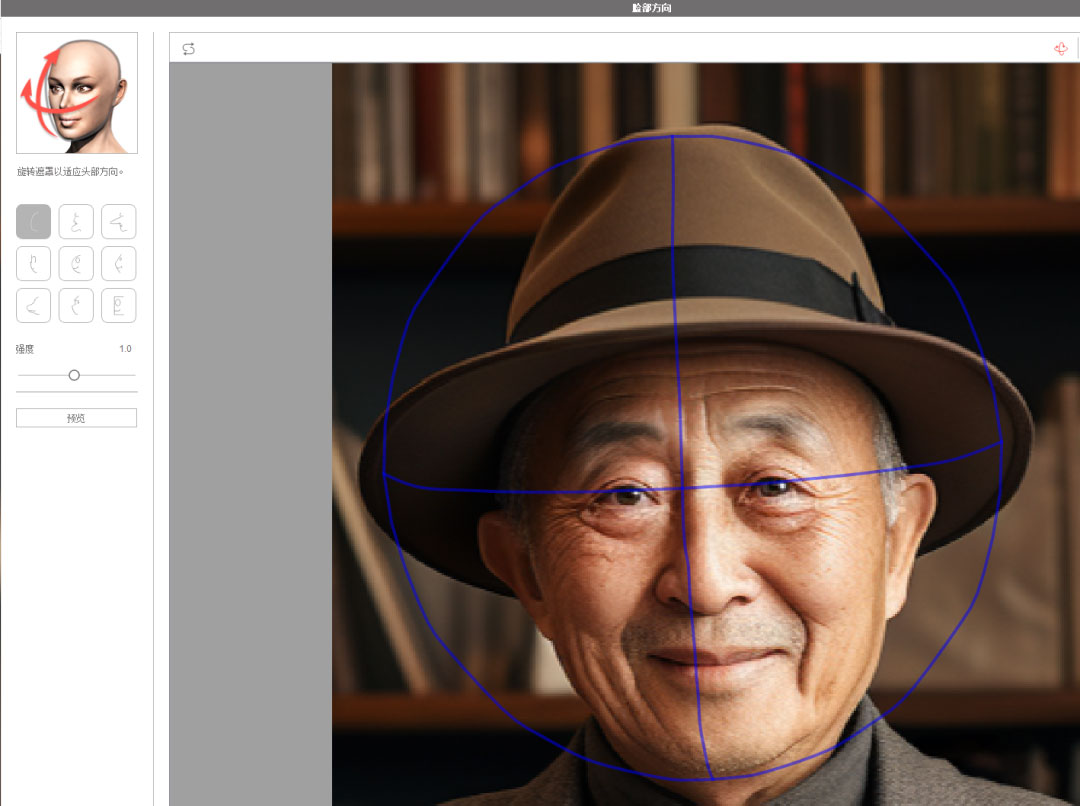The image size is (1080, 806).
Task: Click left endpoint of blue horizontal mask line
Action: tap(385, 475)
